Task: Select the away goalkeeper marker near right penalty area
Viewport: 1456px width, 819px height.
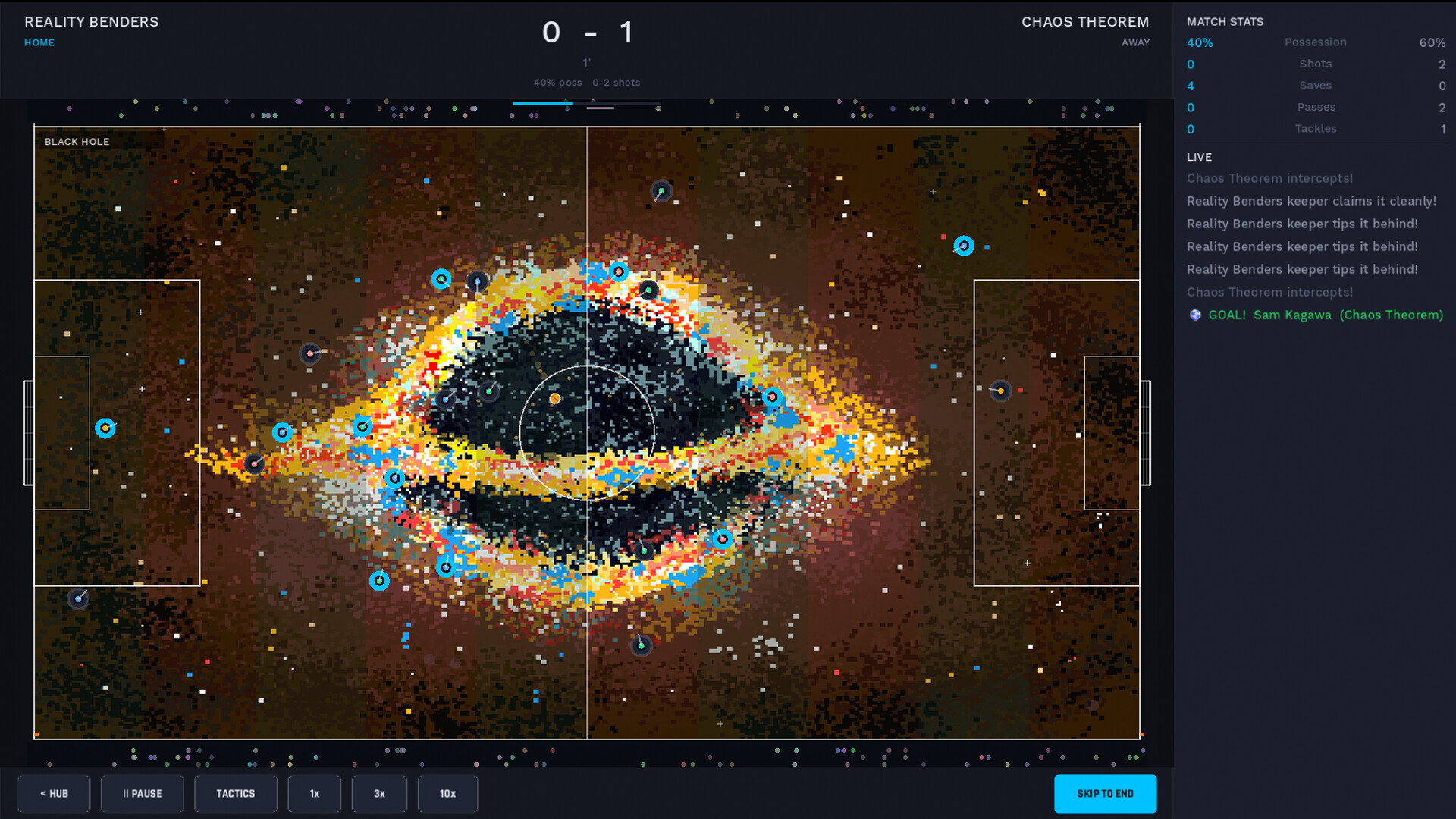Action: tap(1000, 391)
